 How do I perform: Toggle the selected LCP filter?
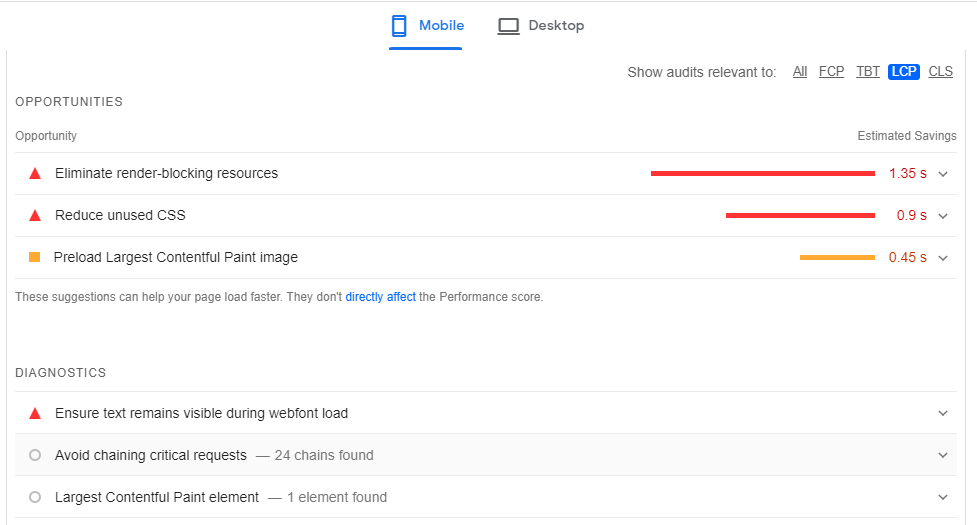[904, 72]
